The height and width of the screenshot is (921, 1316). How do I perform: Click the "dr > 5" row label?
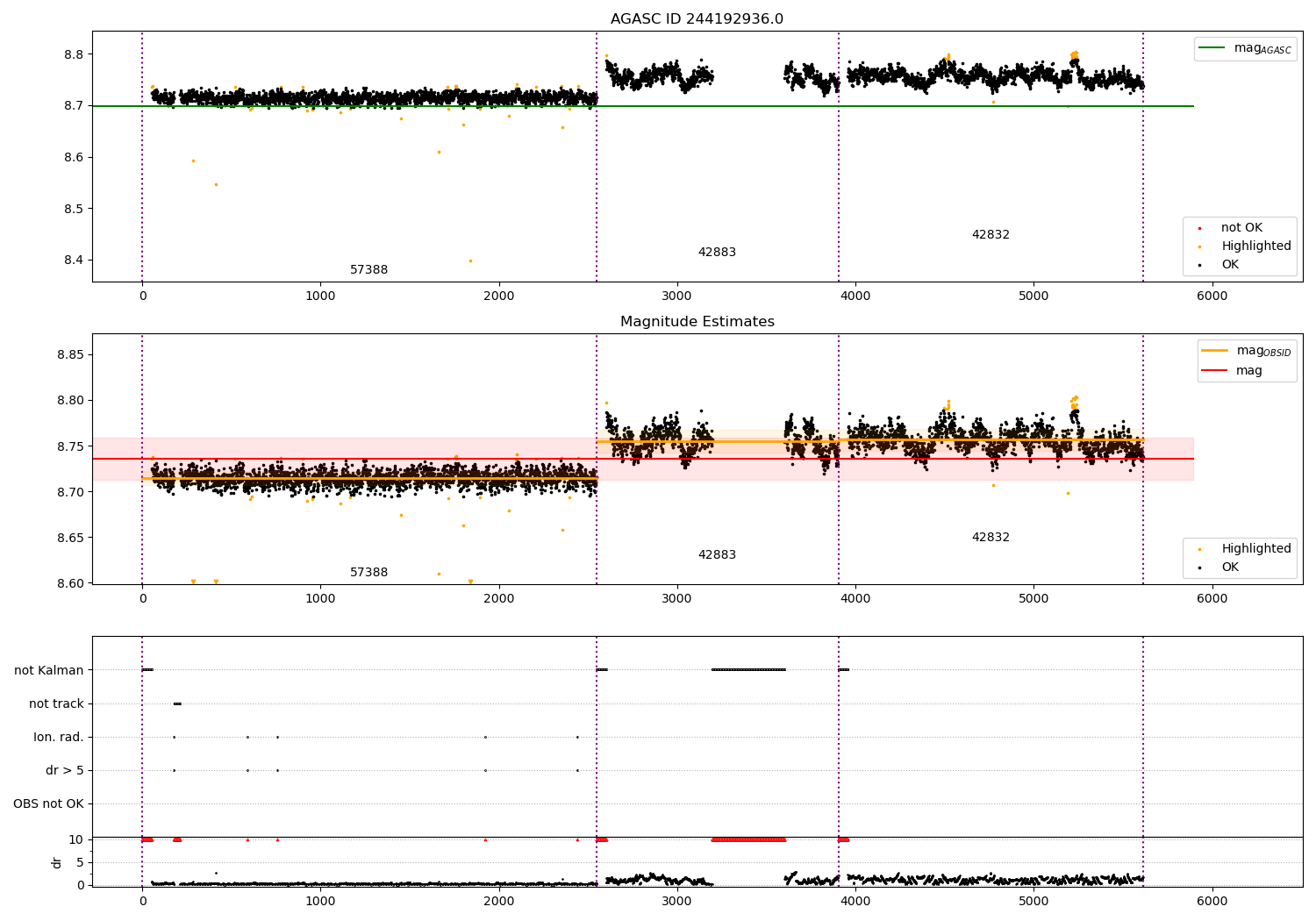[65, 770]
